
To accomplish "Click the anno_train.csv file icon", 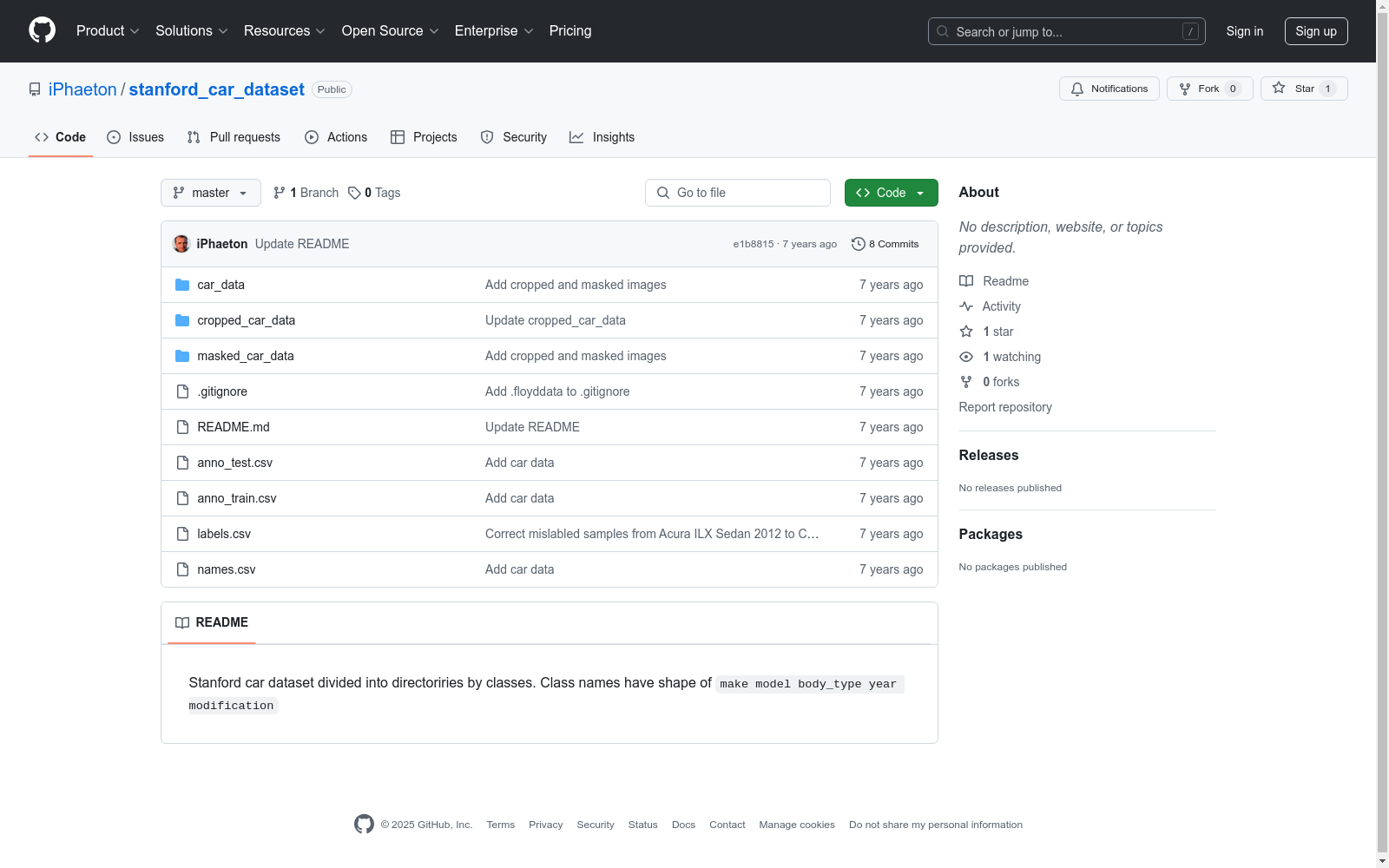I will coord(182,498).
